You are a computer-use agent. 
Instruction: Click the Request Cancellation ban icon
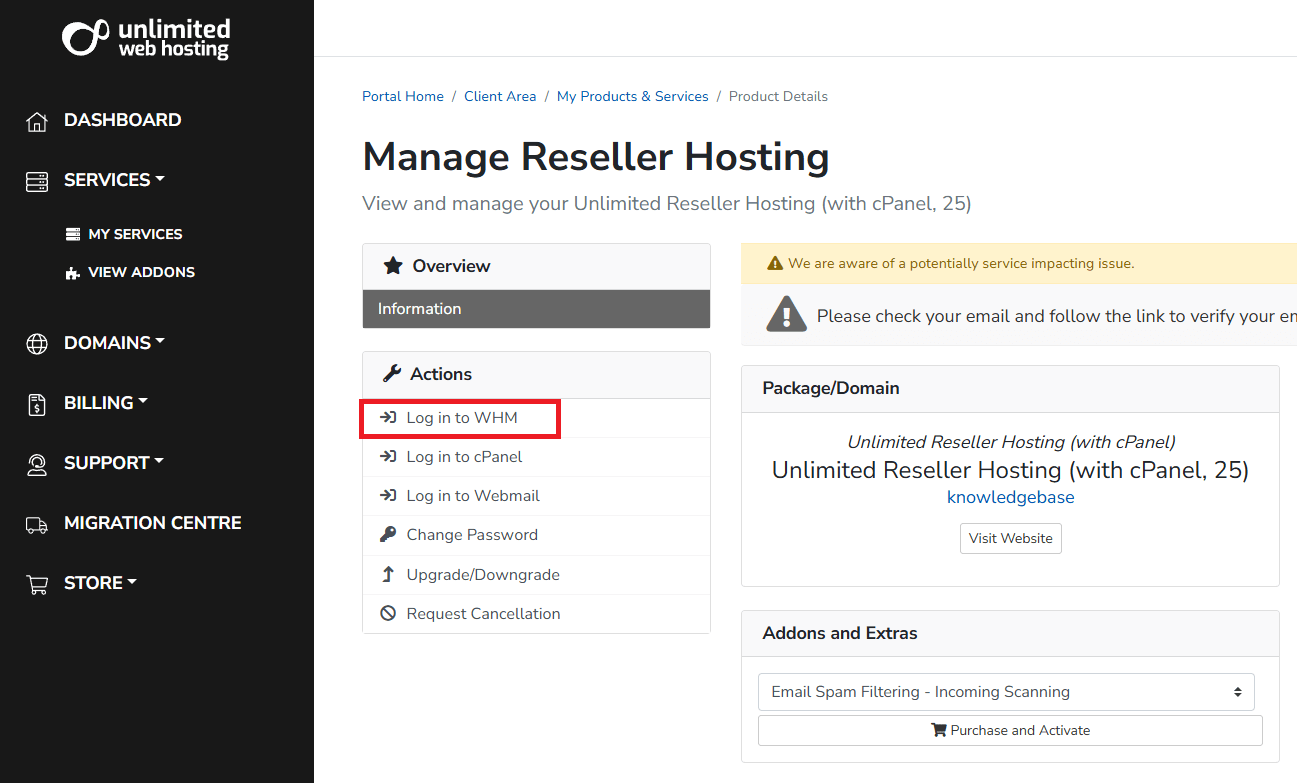pyautogui.click(x=388, y=613)
